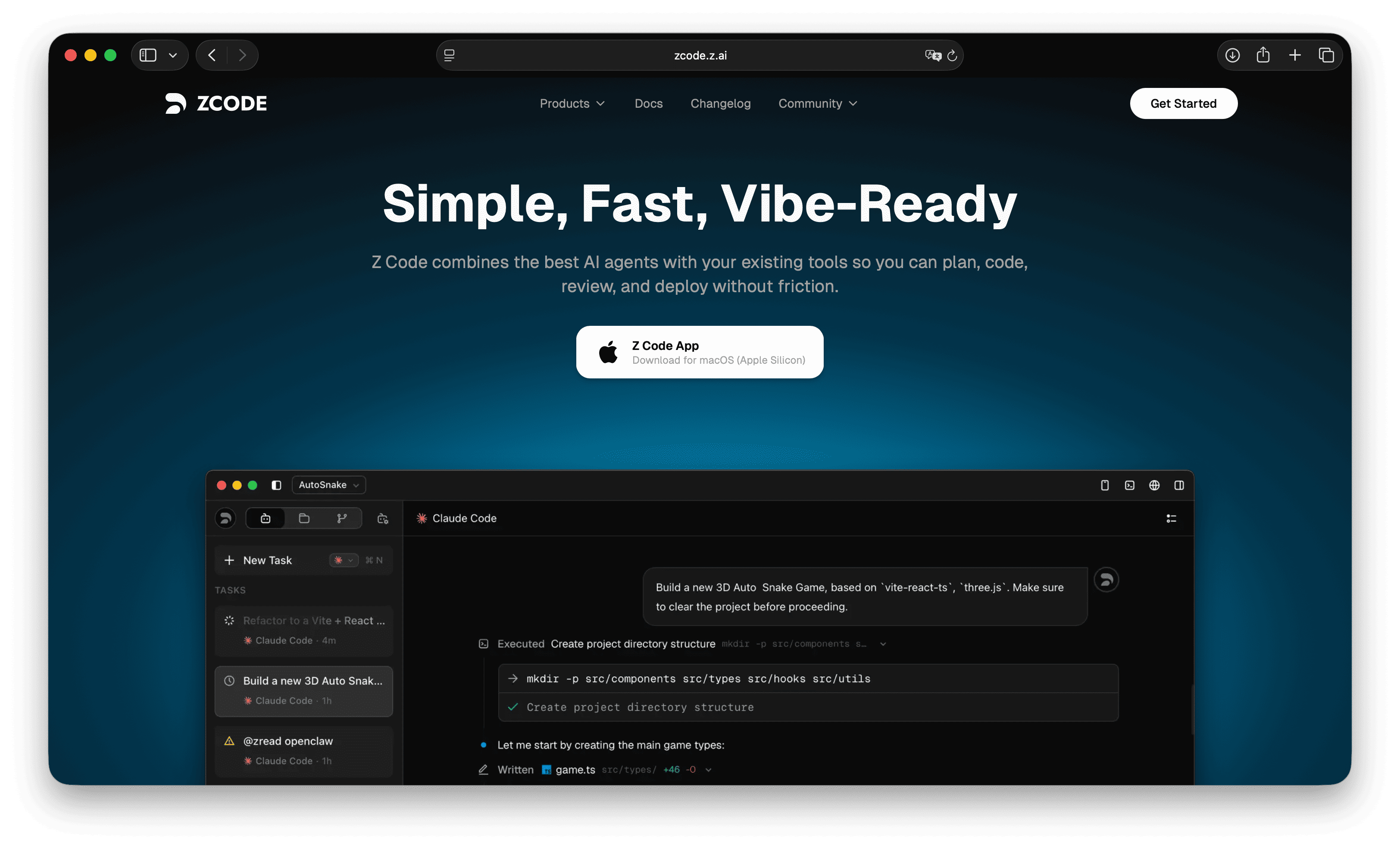Open the task checklist icon beside Claude Code header
This screenshot has width=1400, height=849.
1172,518
